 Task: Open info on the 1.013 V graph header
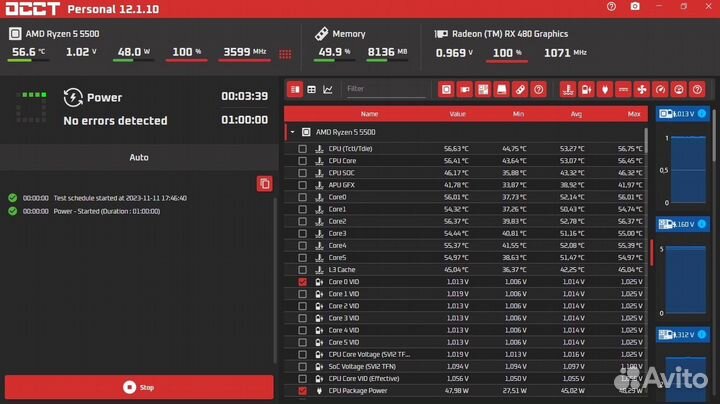[702, 113]
